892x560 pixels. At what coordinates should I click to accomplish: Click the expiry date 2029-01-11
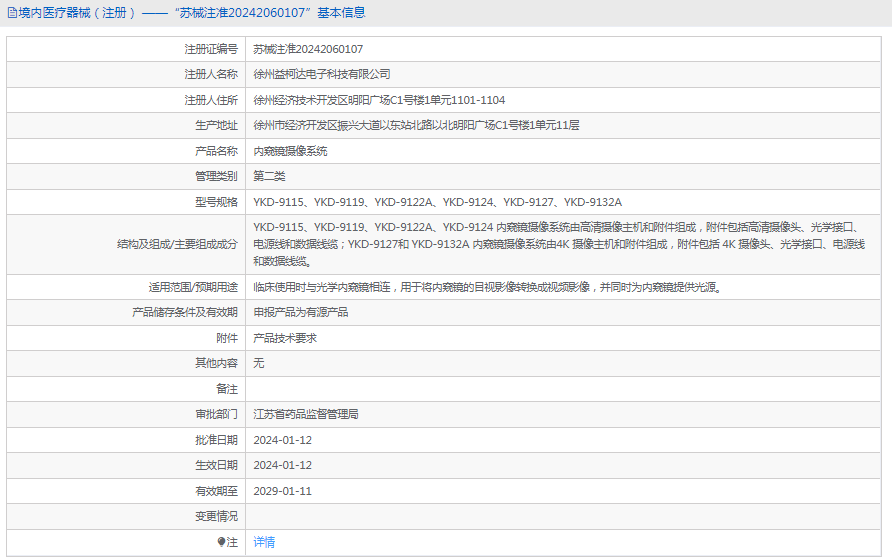(283, 491)
